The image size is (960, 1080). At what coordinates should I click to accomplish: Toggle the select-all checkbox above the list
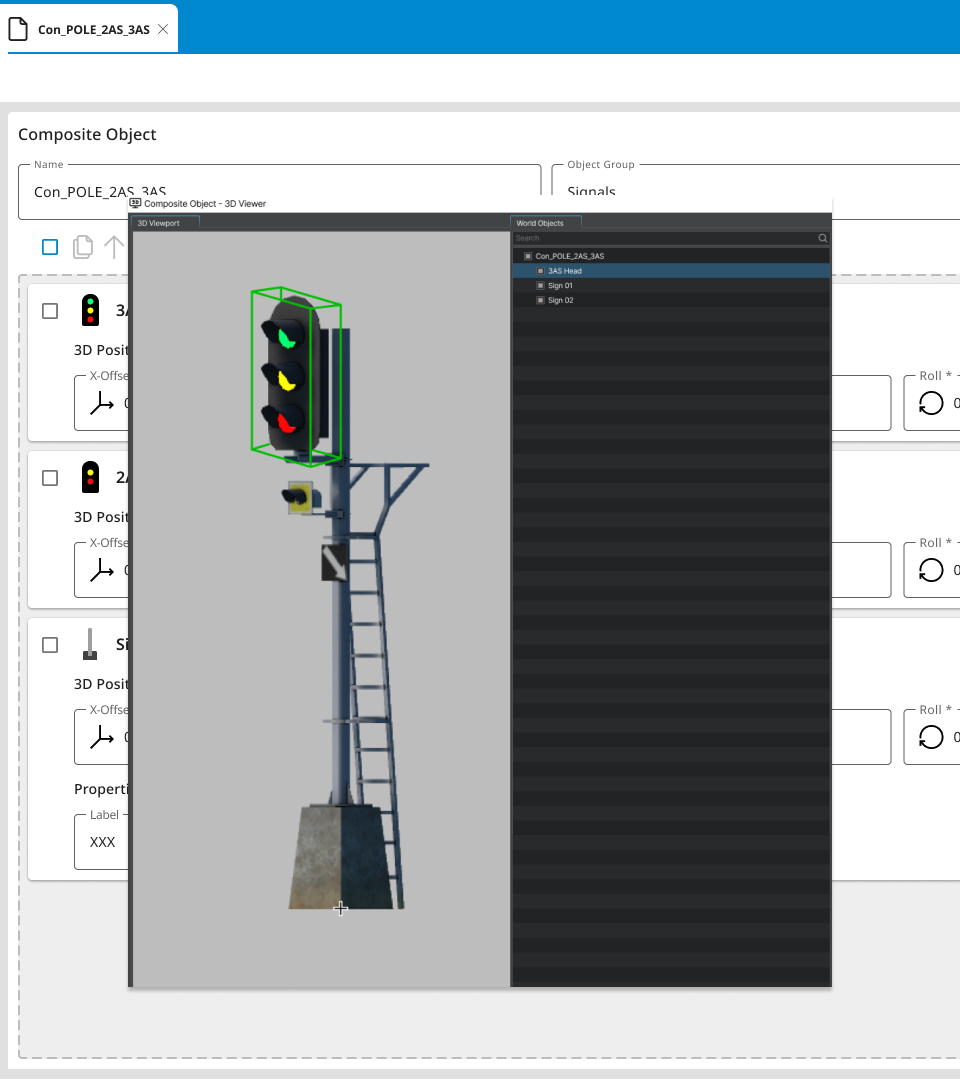[x=50, y=247]
